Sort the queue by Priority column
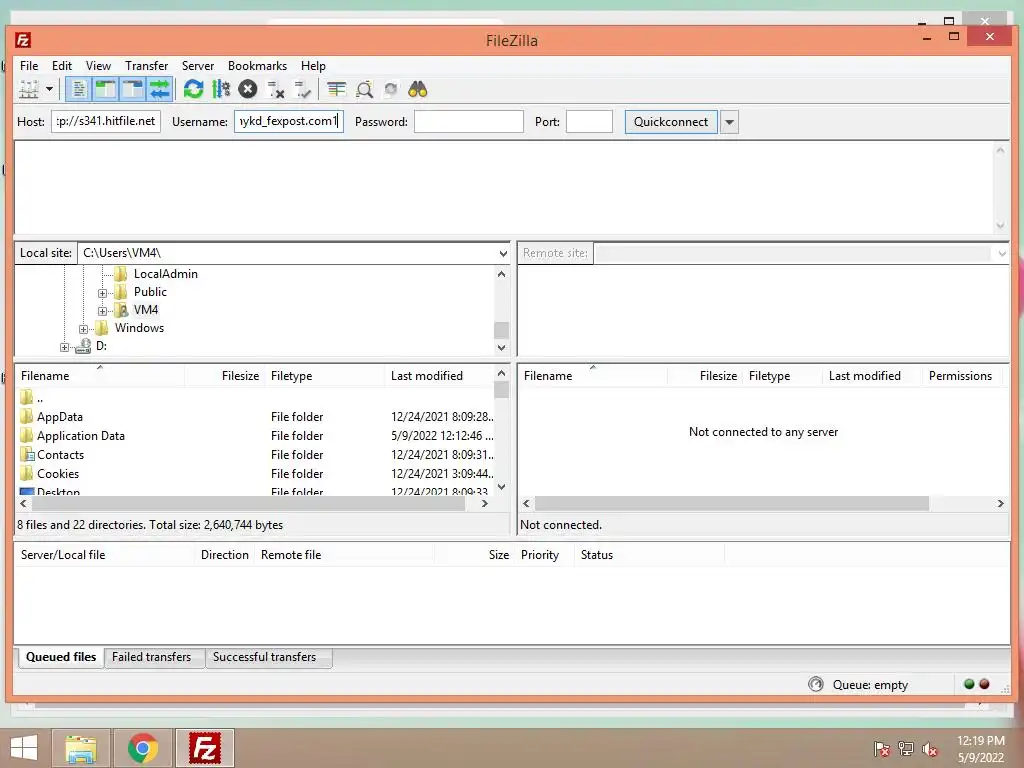The width and height of the screenshot is (1024, 768). pyautogui.click(x=544, y=554)
